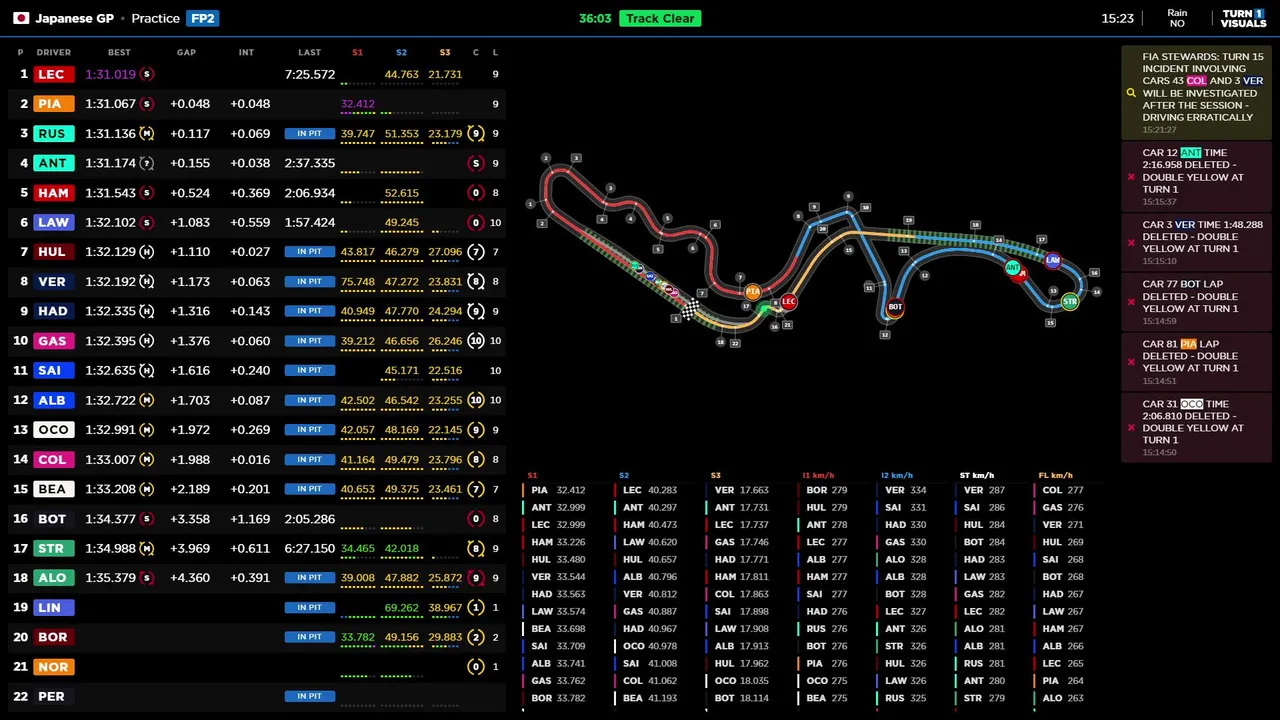Click the Track Clear status badge
Screen dimensions: 1280x720
(660, 18)
